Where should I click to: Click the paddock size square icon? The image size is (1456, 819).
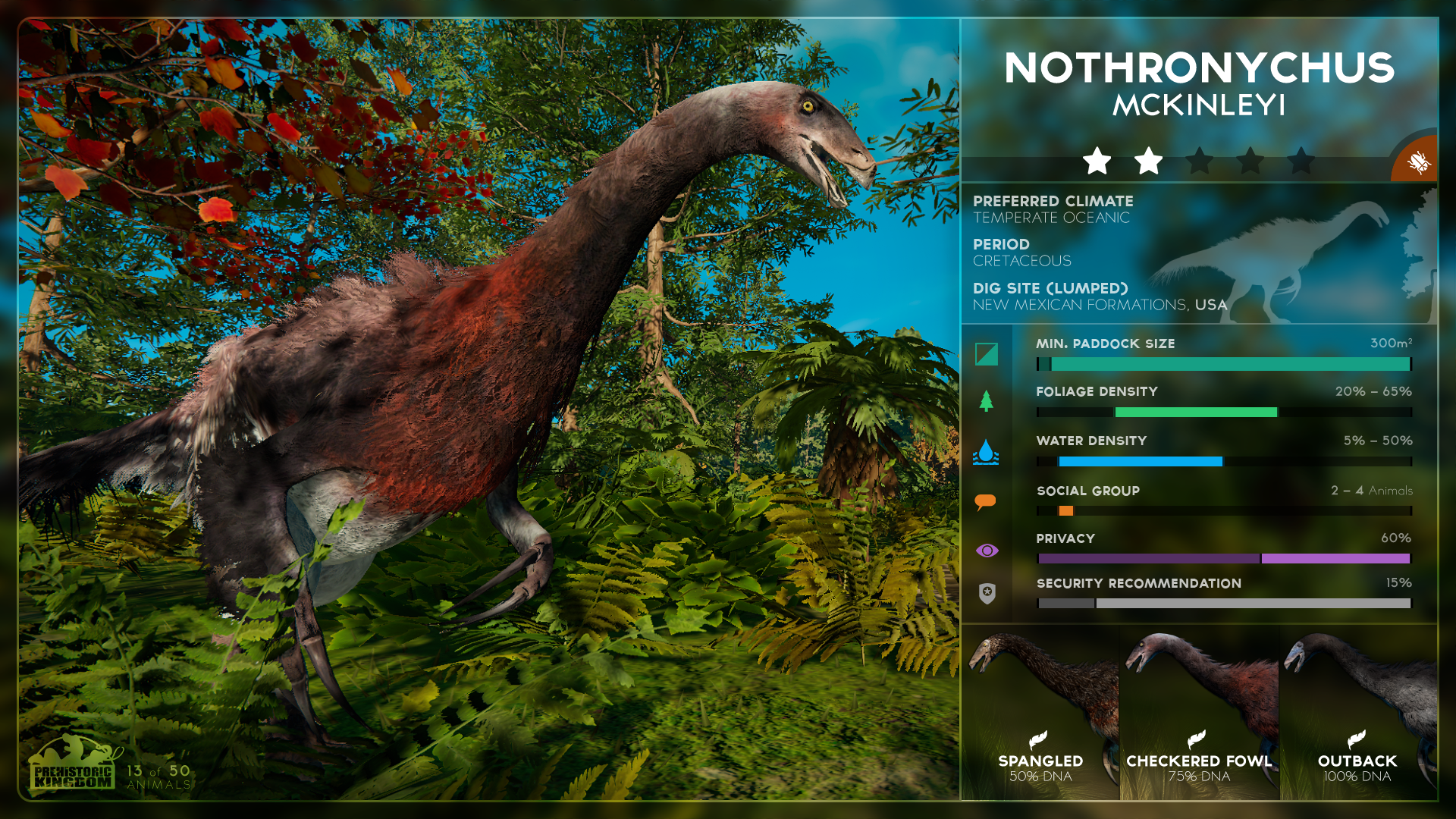pos(987,354)
